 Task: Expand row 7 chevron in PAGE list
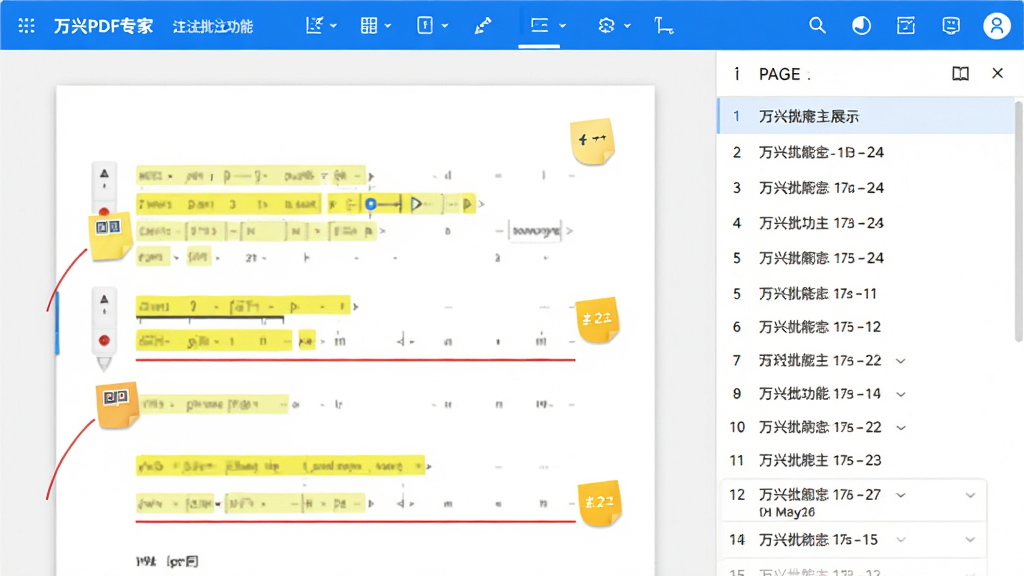point(901,361)
